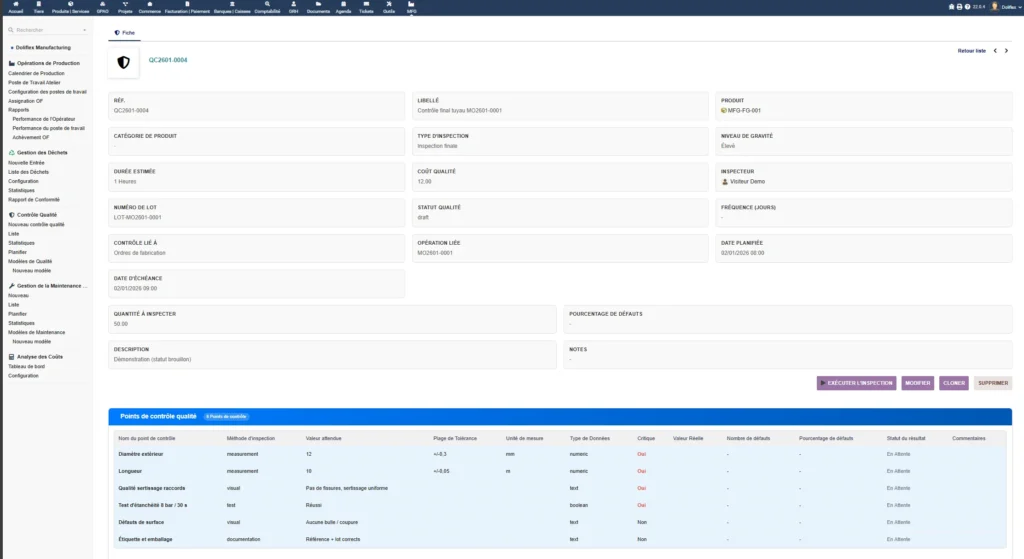Open Rapports section in sidebar
Screen dimensions: 1024x559
pyautogui.click(x=19, y=110)
